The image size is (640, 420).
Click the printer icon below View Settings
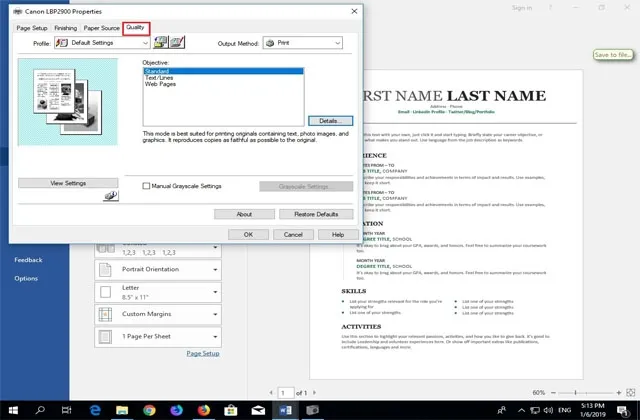[111, 200]
